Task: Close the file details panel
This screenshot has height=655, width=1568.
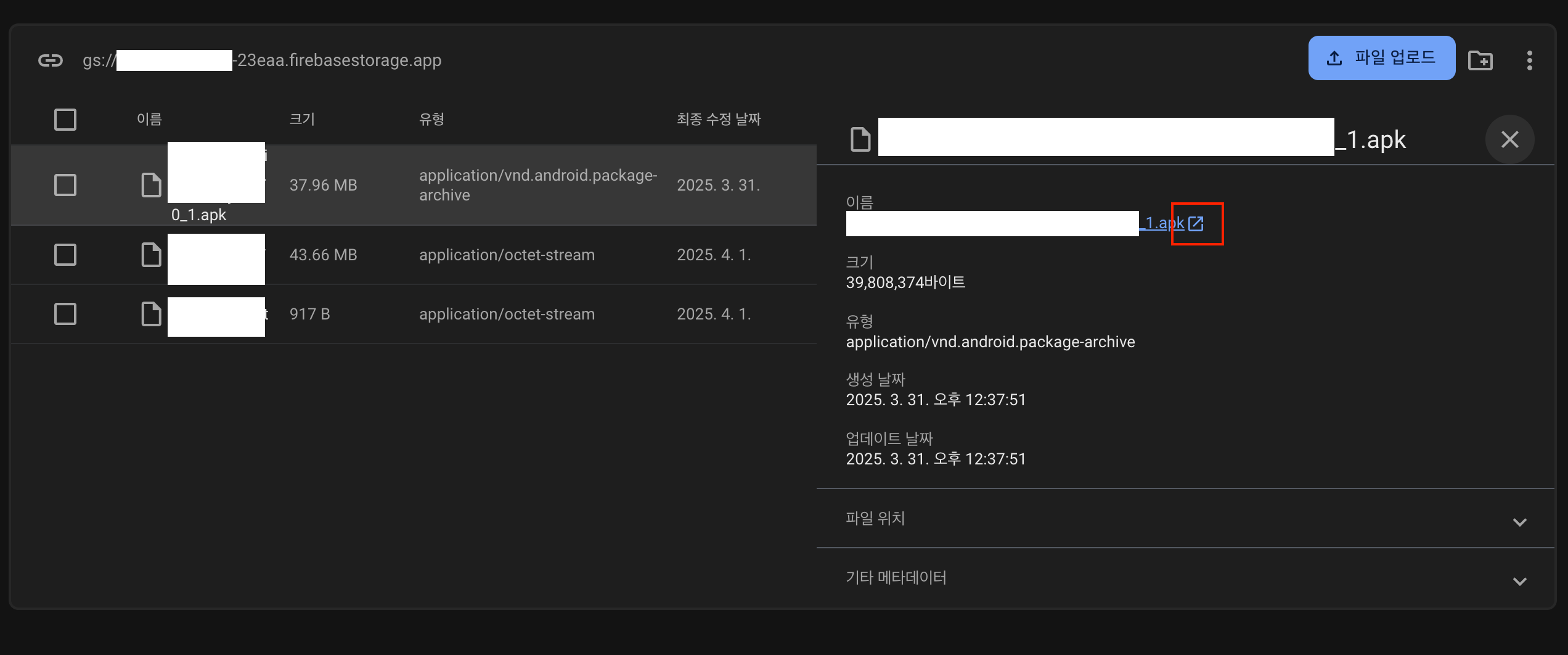Action: click(x=1509, y=139)
